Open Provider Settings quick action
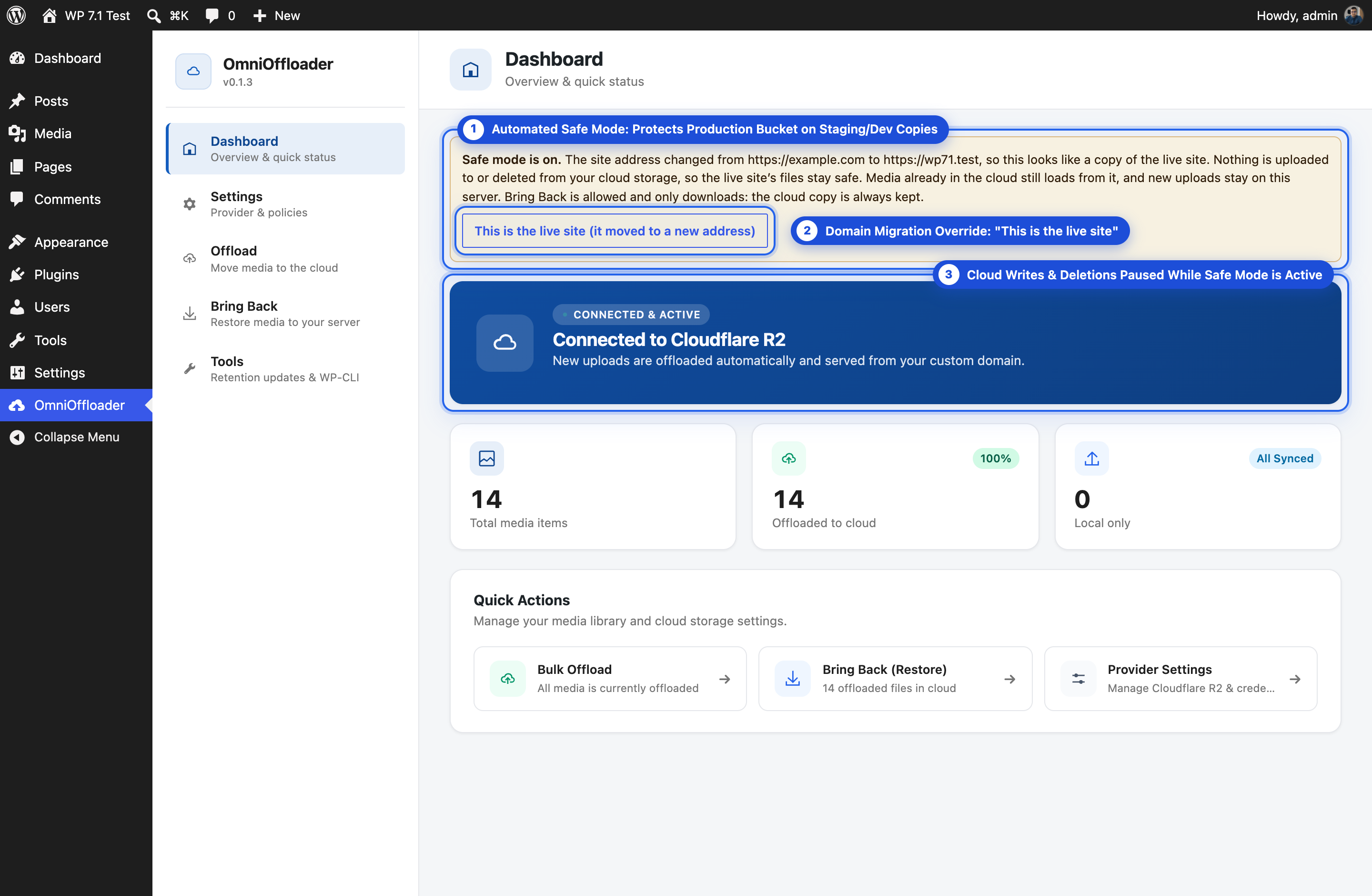 coord(1180,679)
